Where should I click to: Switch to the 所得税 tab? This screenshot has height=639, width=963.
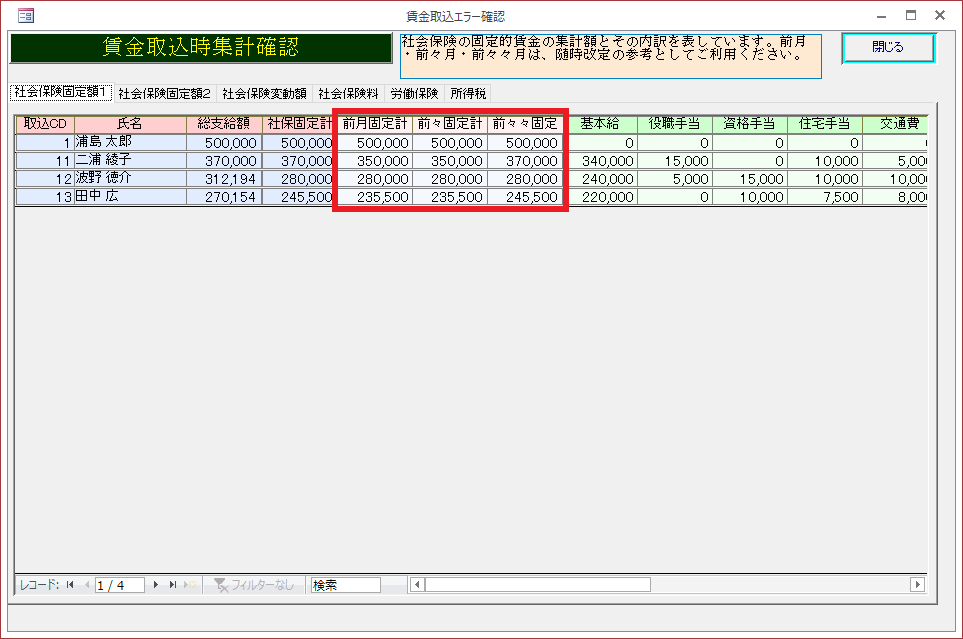pos(468,93)
